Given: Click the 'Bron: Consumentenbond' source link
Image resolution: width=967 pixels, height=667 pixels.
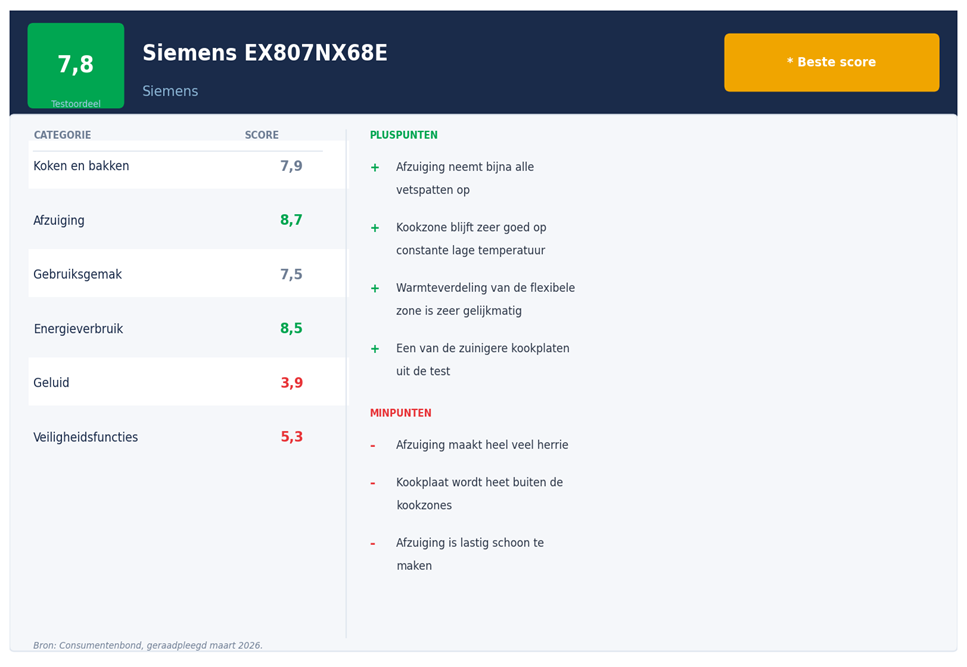Looking at the screenshot, I should point(149,645).
